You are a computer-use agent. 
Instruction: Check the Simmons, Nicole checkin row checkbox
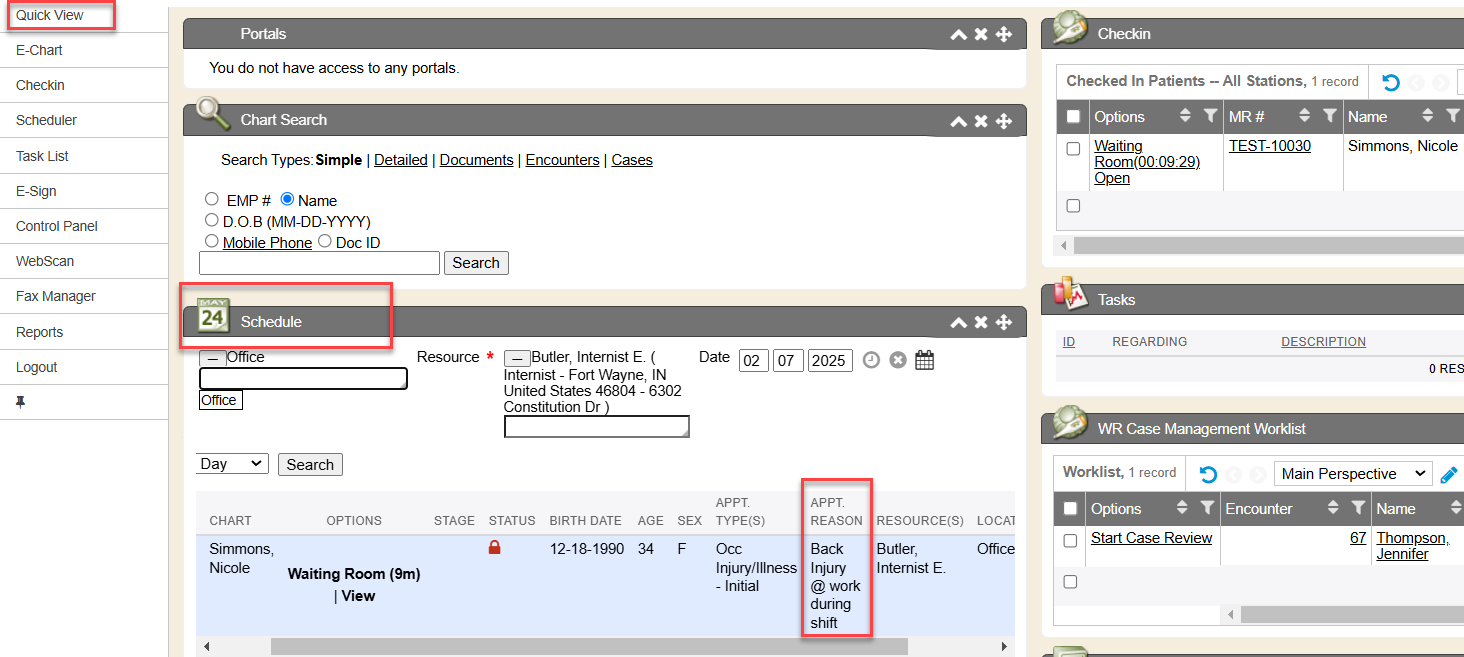tap(1073, 149)
